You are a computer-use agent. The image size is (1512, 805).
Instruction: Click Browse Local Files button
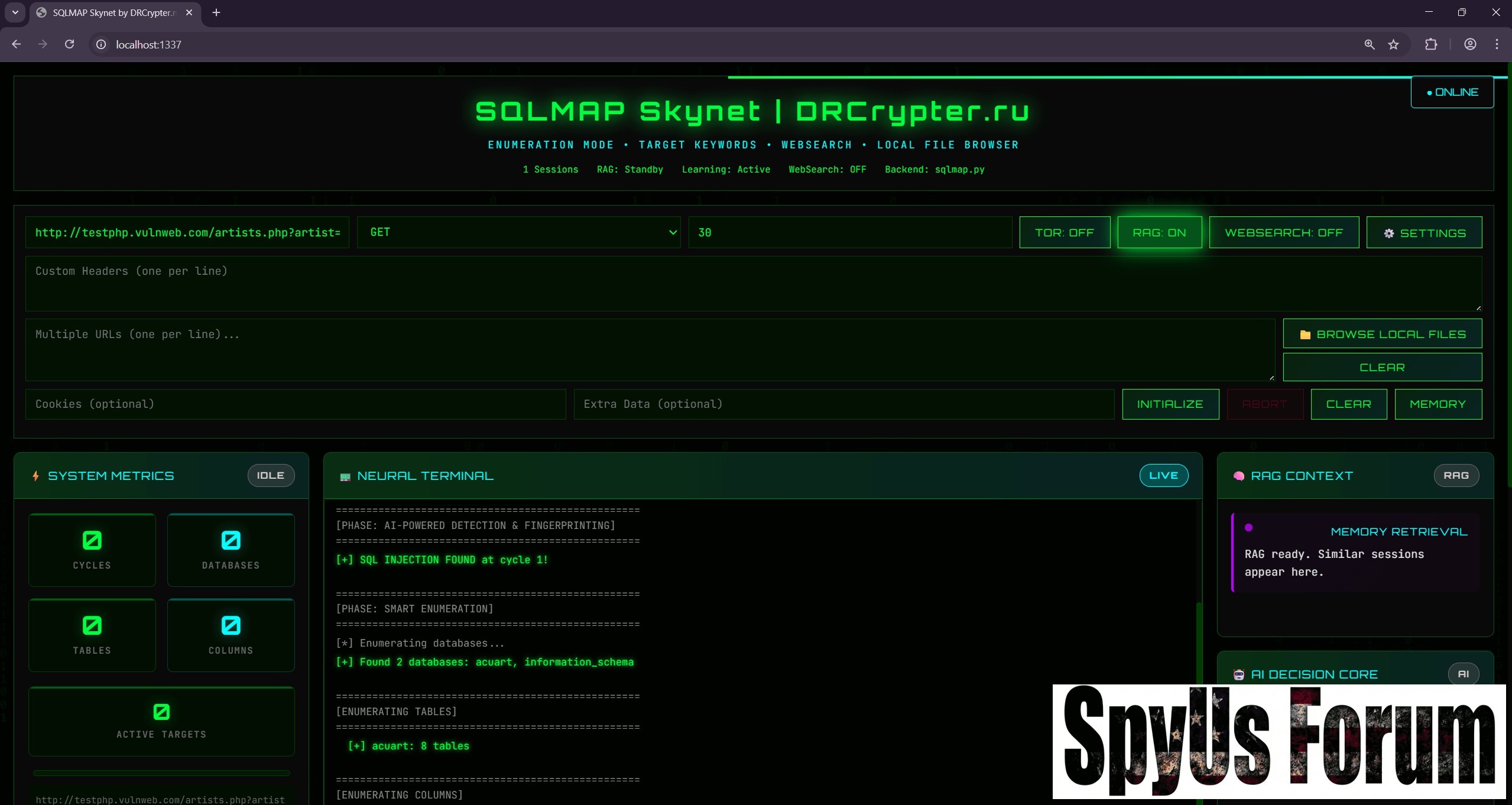[x=1382, y=334]
